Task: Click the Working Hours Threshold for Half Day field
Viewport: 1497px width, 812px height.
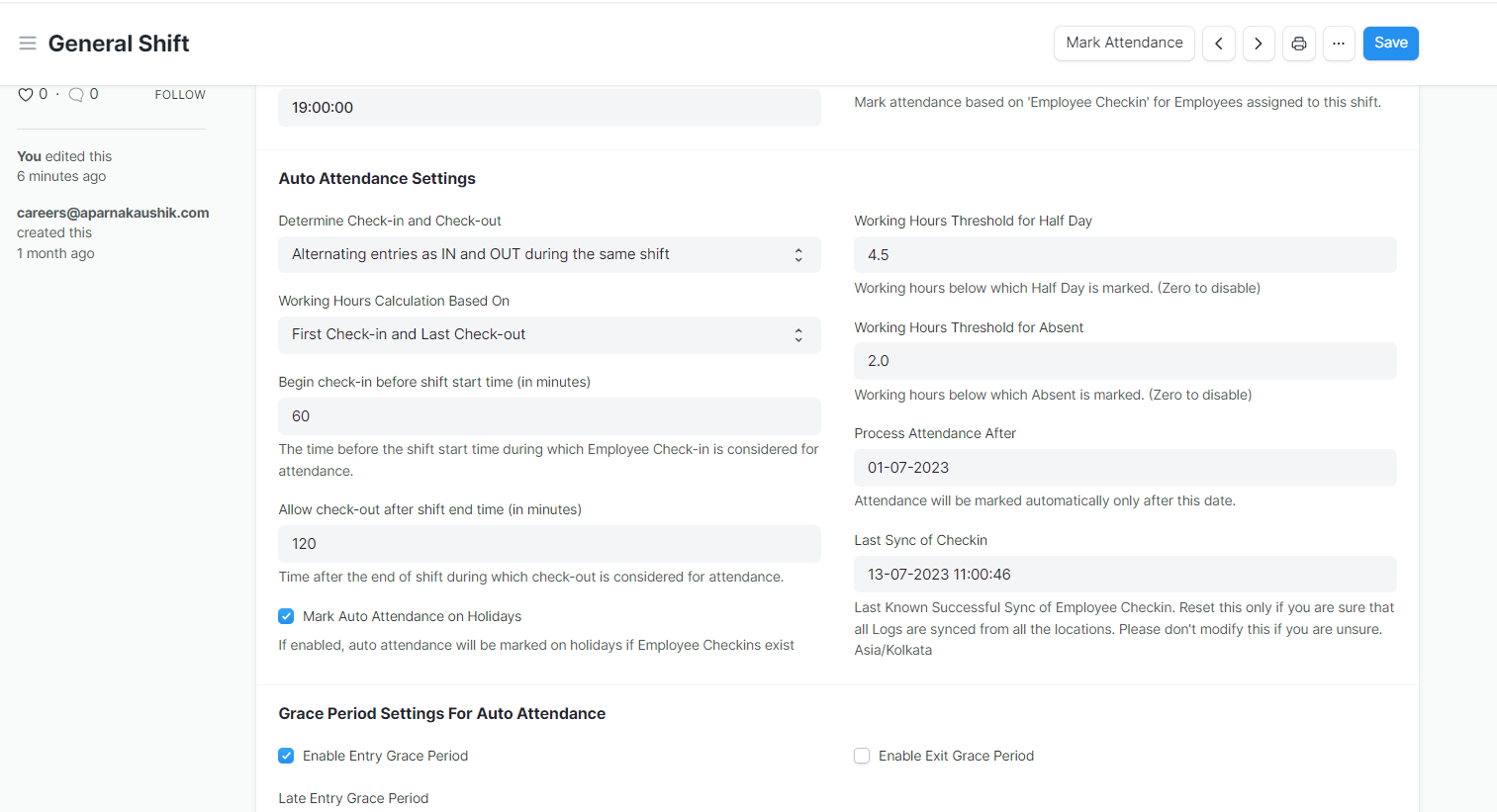Action: click(x=1125, y=254)
